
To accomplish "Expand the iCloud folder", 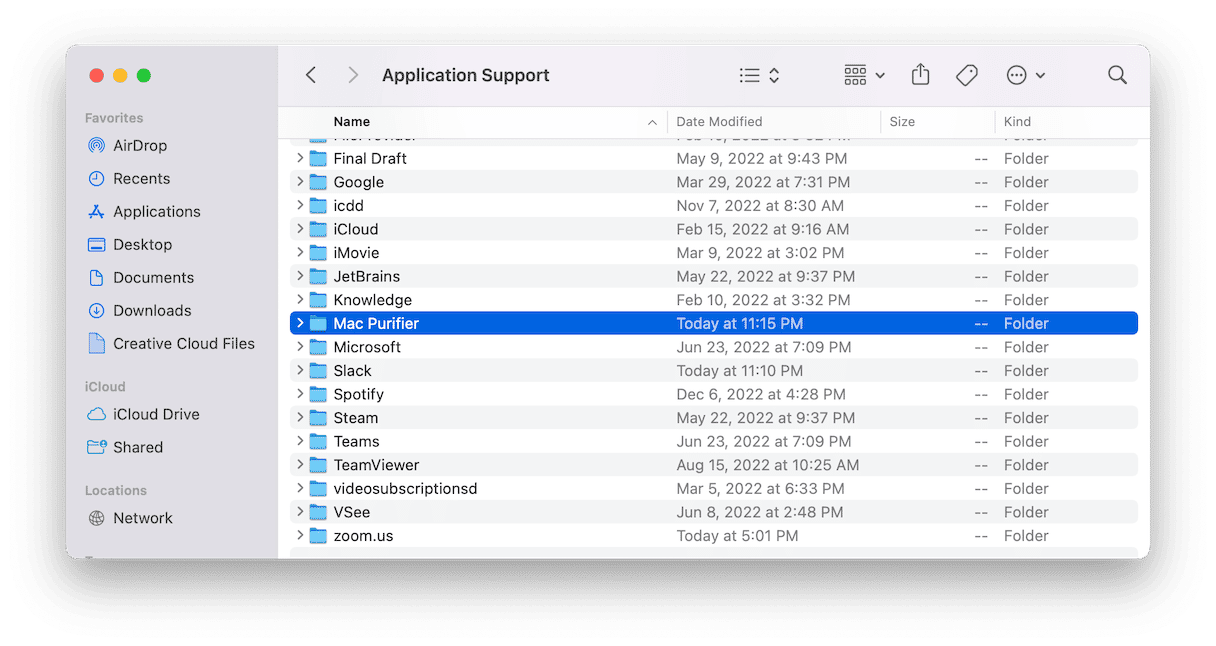I will click(x=299, y=229).
